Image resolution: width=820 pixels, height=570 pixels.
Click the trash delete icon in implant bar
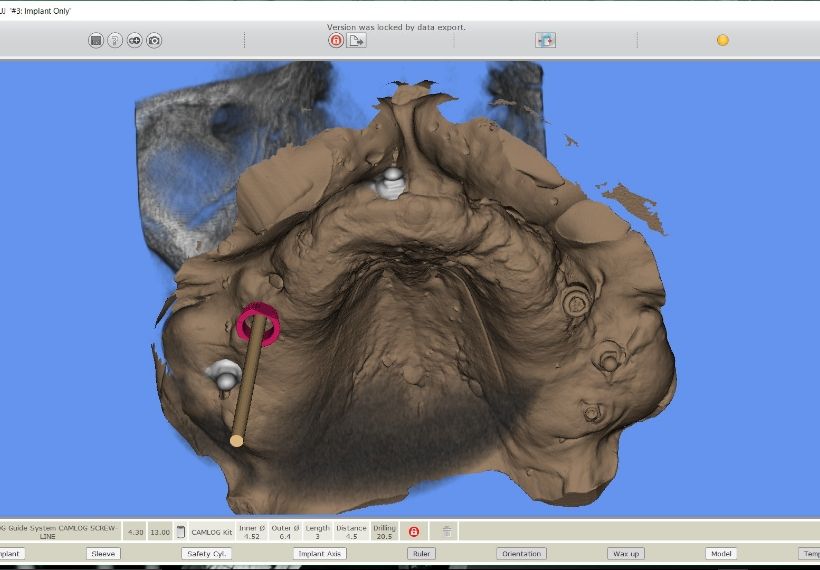pos(447,531)
